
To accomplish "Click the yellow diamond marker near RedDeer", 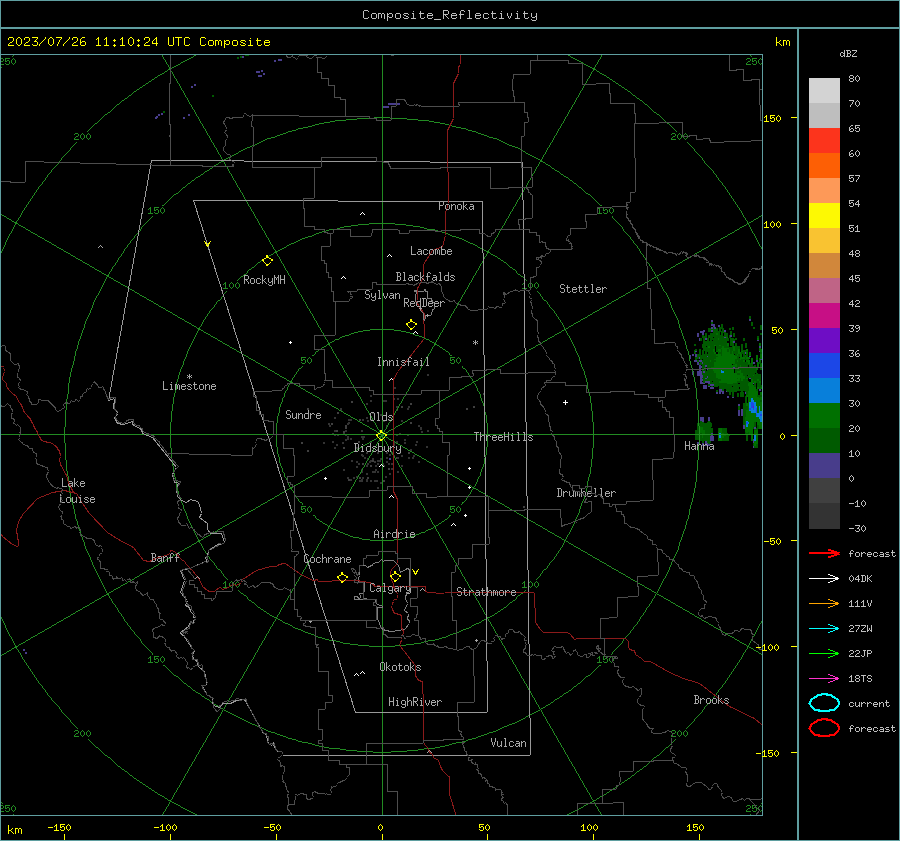I will click(x=411, y=324).
